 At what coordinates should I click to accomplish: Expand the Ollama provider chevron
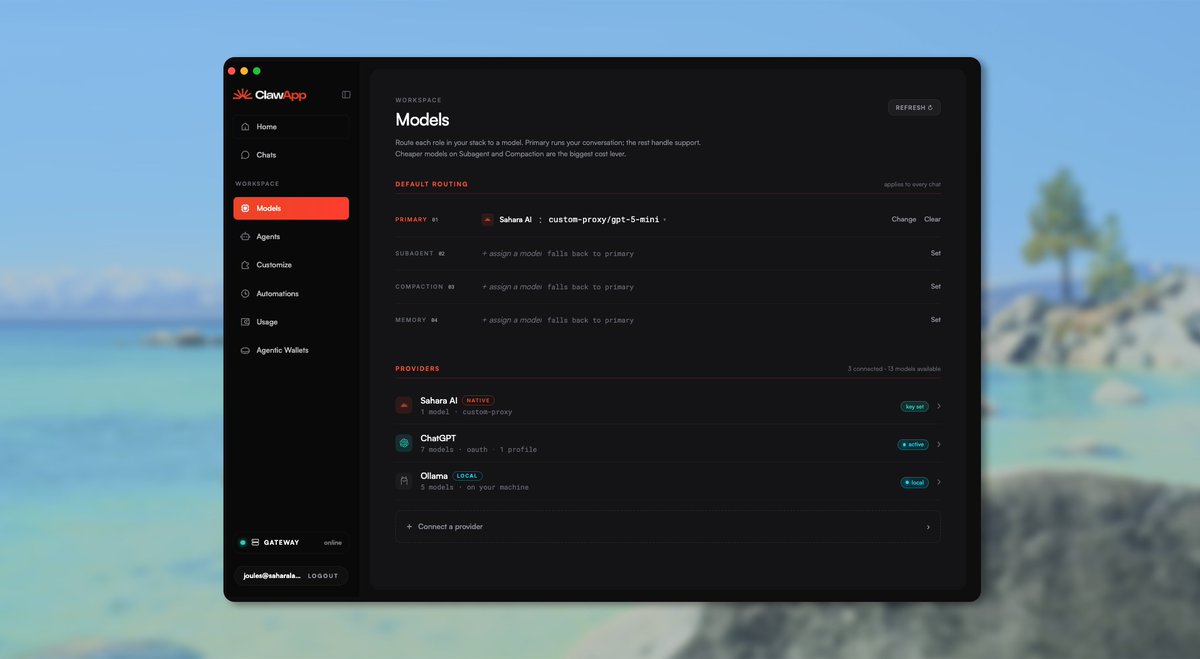click(x=938, y=482)
